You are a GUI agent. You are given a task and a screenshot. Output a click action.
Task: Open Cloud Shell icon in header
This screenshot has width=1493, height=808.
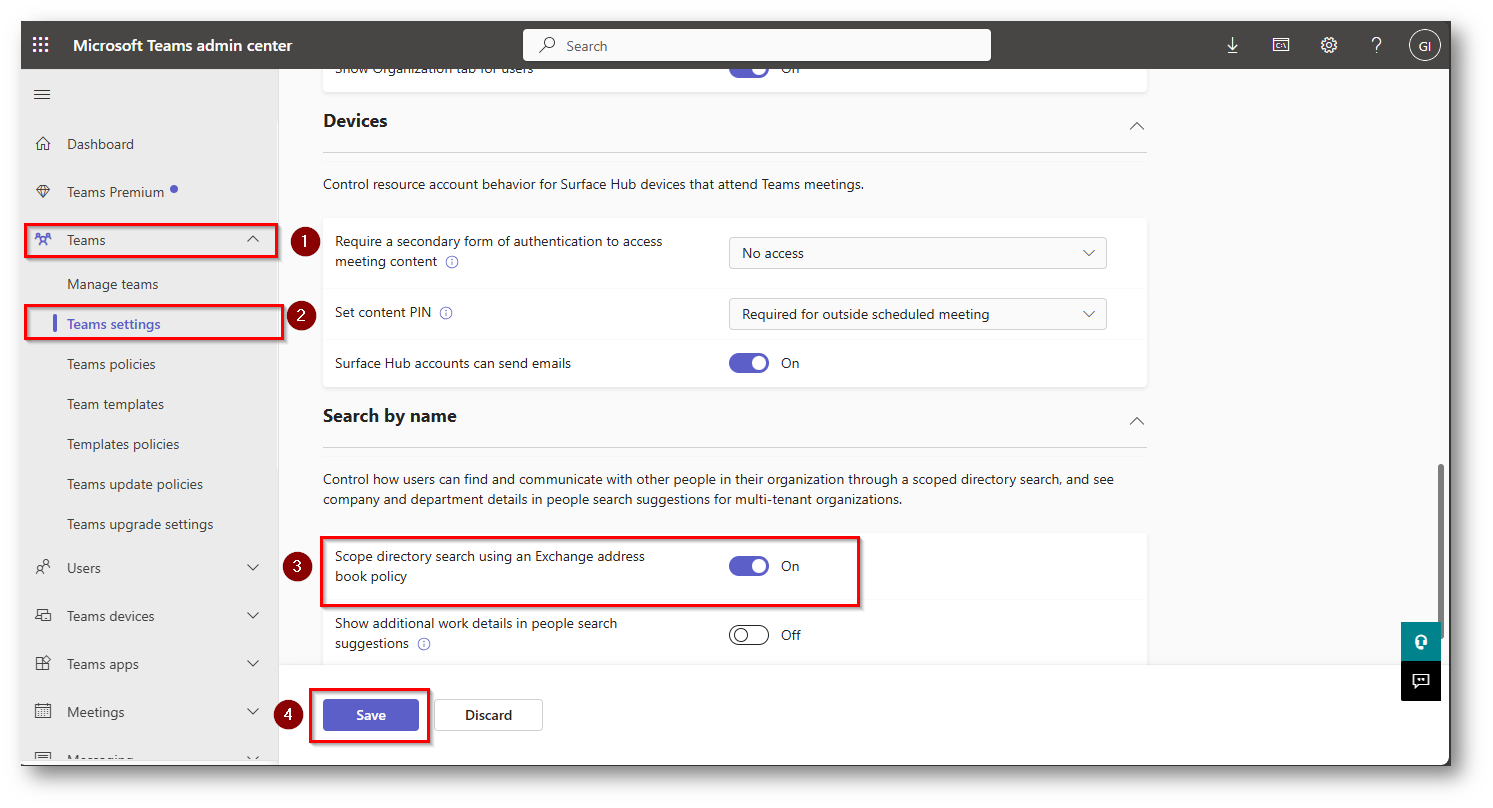coord(1280,45)
